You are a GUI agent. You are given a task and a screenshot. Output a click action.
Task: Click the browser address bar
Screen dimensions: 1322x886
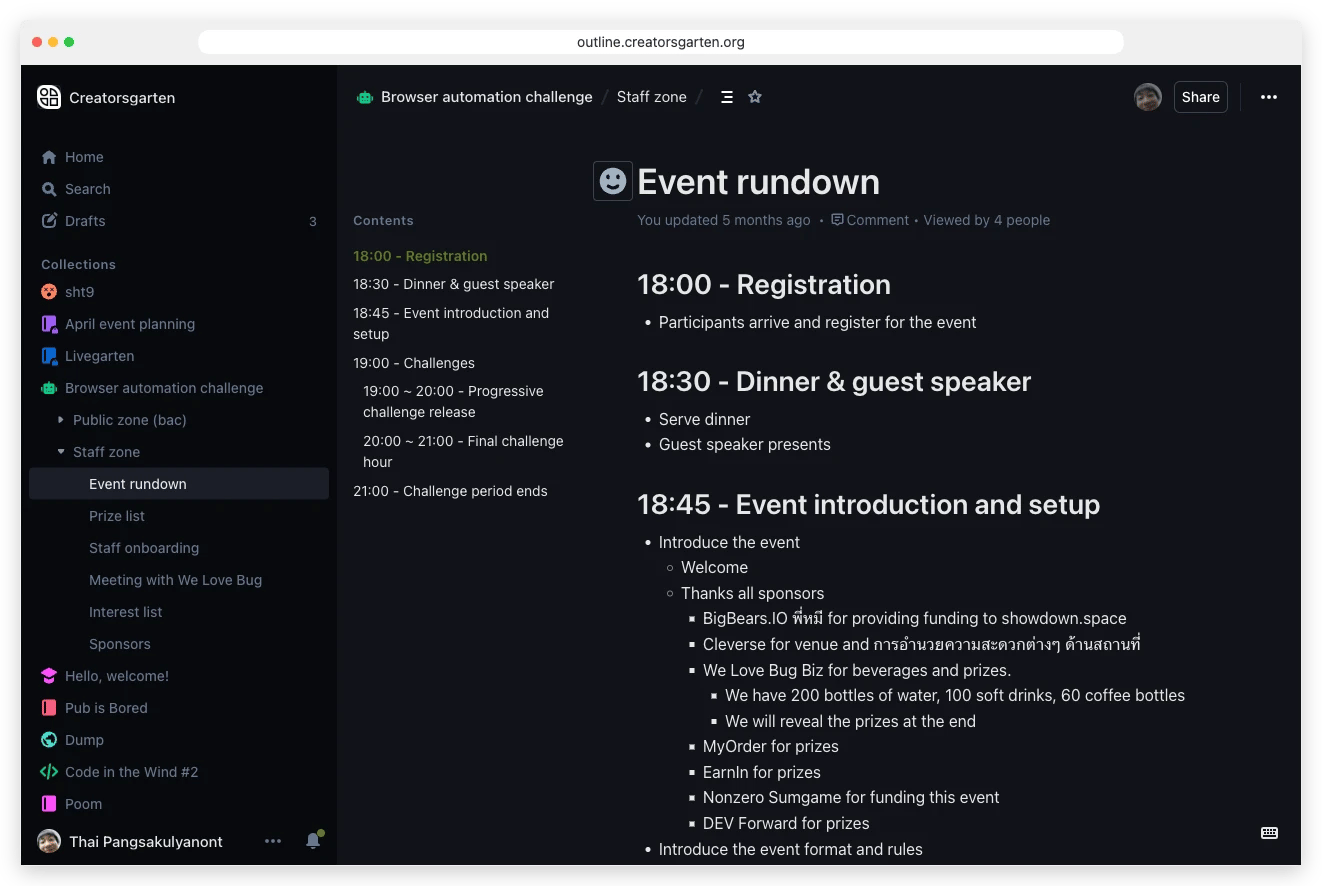coord(661,42)
